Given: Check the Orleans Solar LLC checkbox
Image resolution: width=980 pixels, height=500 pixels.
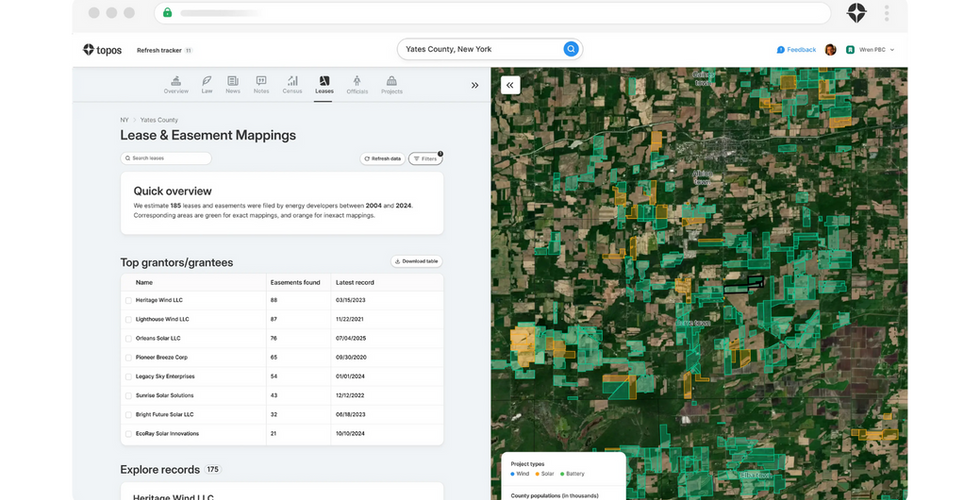Looking at the screenshot, I should tap(129, 339).
